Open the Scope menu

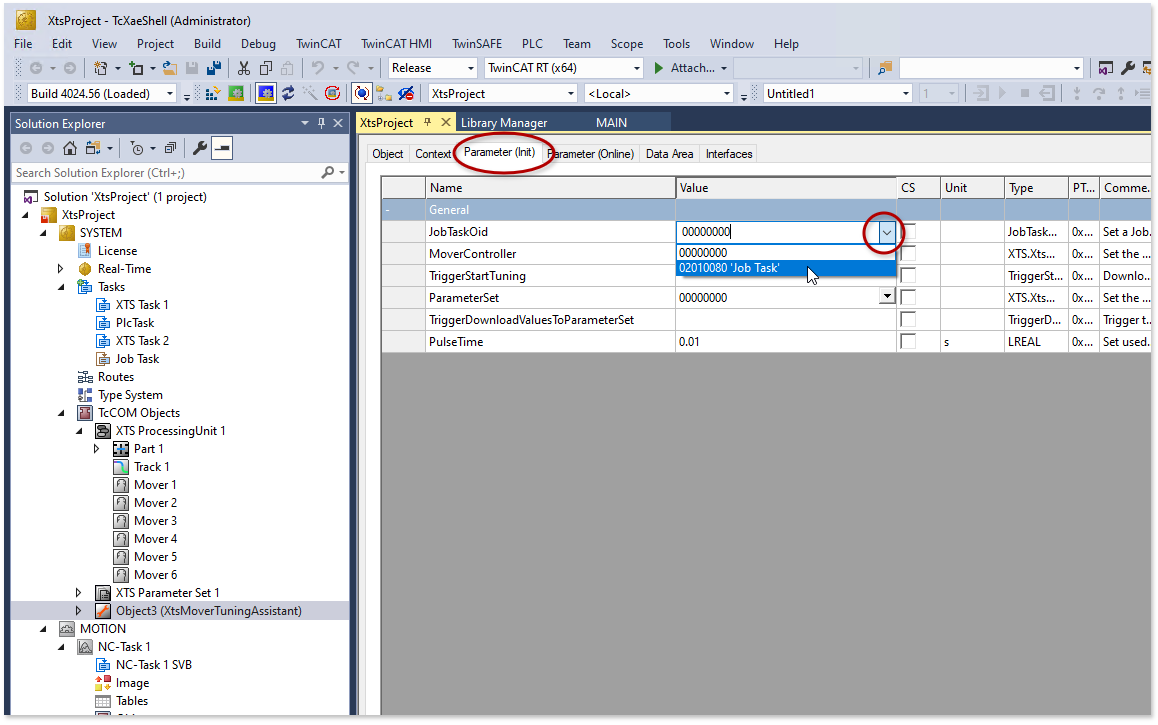coord(626,44)
